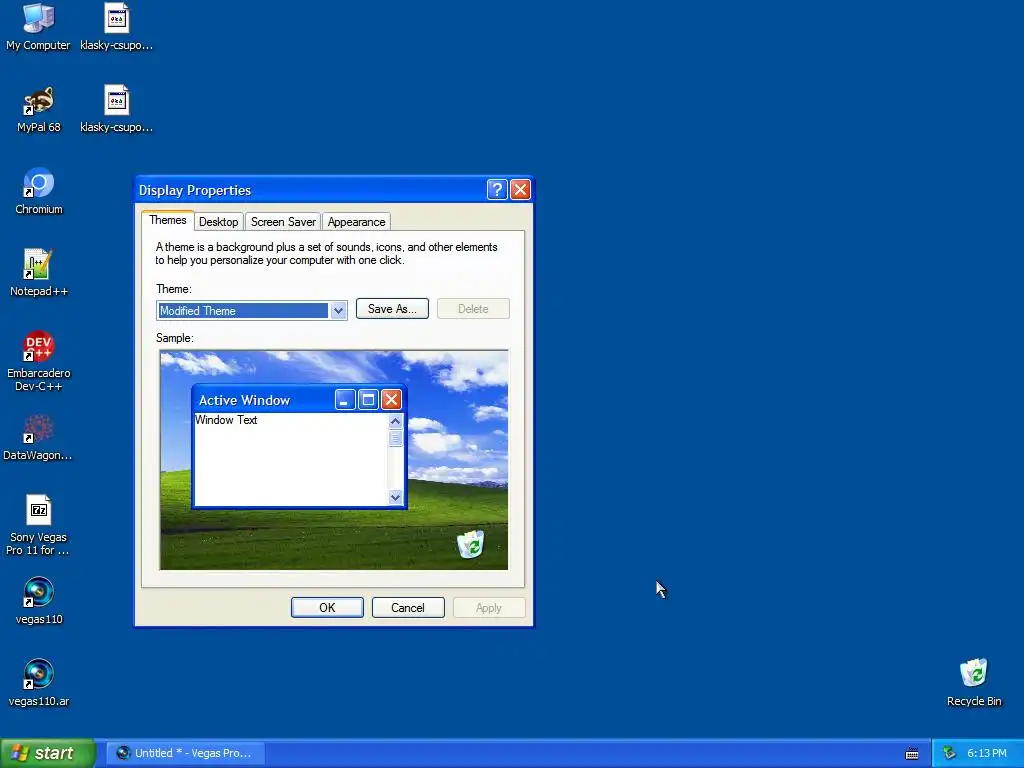
Task: Switch to the Screen Saver tab
Action: [283, 222]
